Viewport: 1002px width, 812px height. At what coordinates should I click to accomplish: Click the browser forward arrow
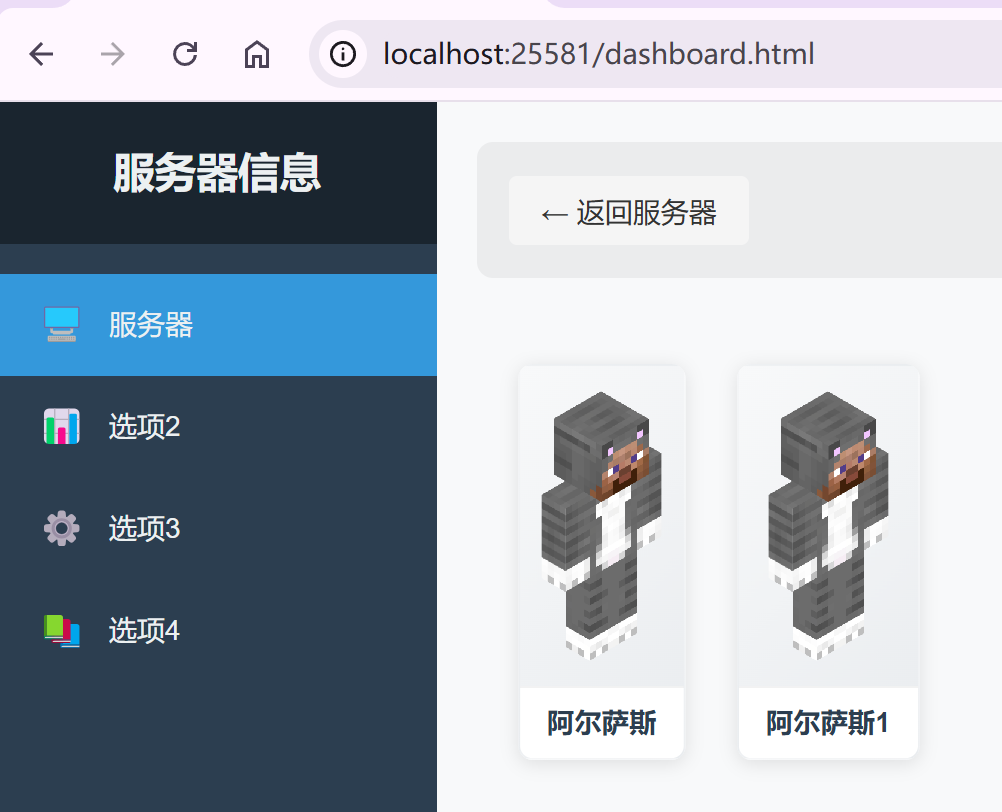click(x=112, y=54)
